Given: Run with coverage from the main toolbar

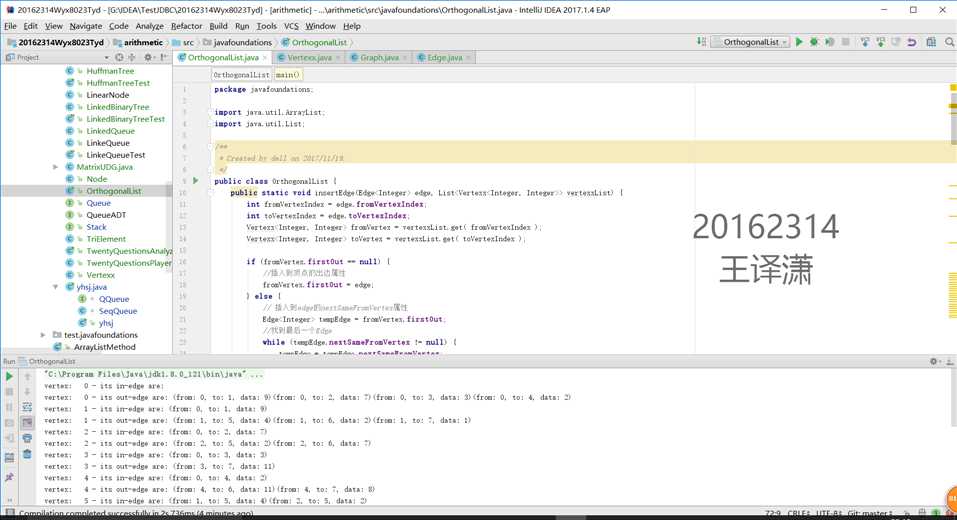Looking at the screenshot, I should [x=829, y=42].
